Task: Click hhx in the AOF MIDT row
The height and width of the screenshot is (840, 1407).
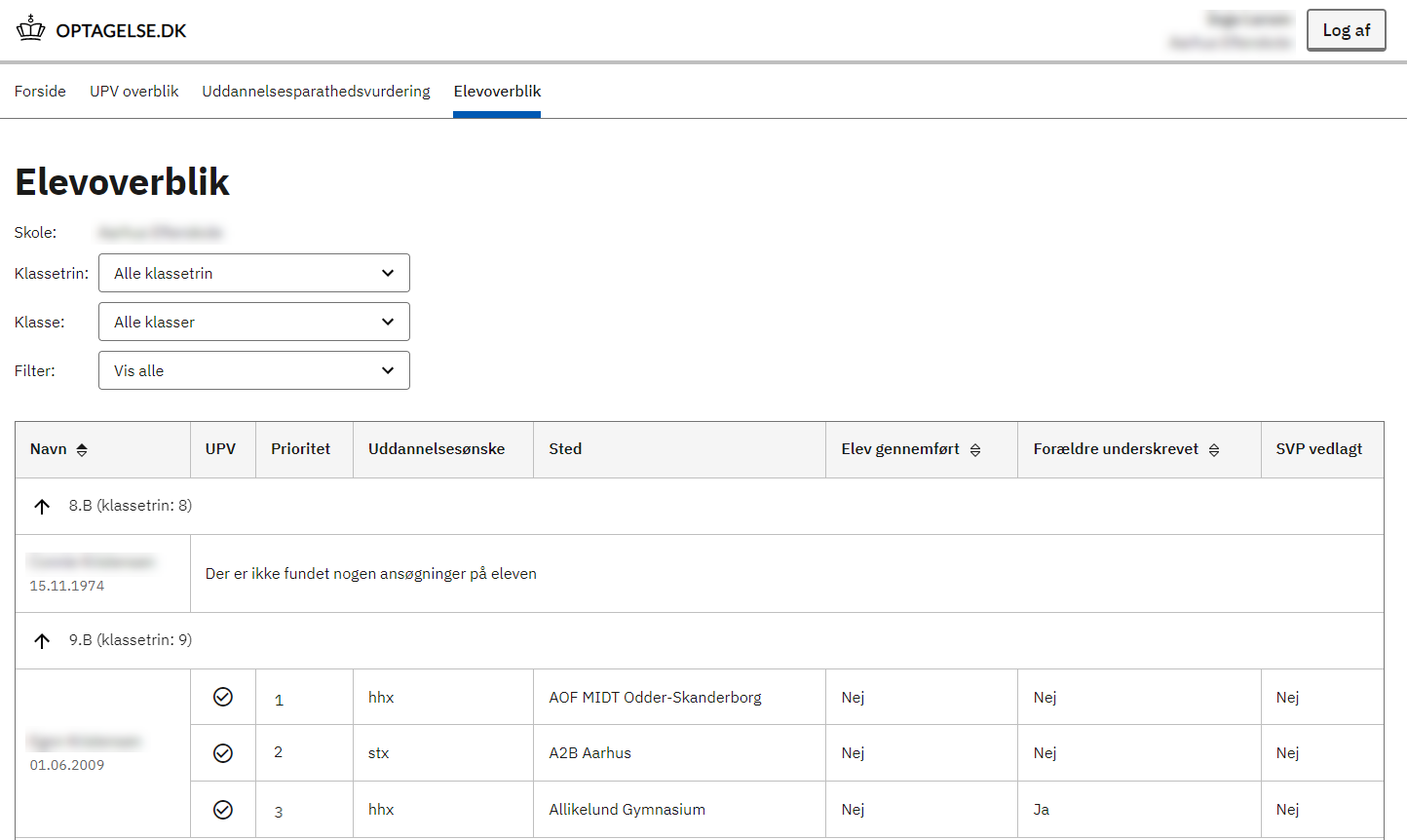Action: pos(381,698)
